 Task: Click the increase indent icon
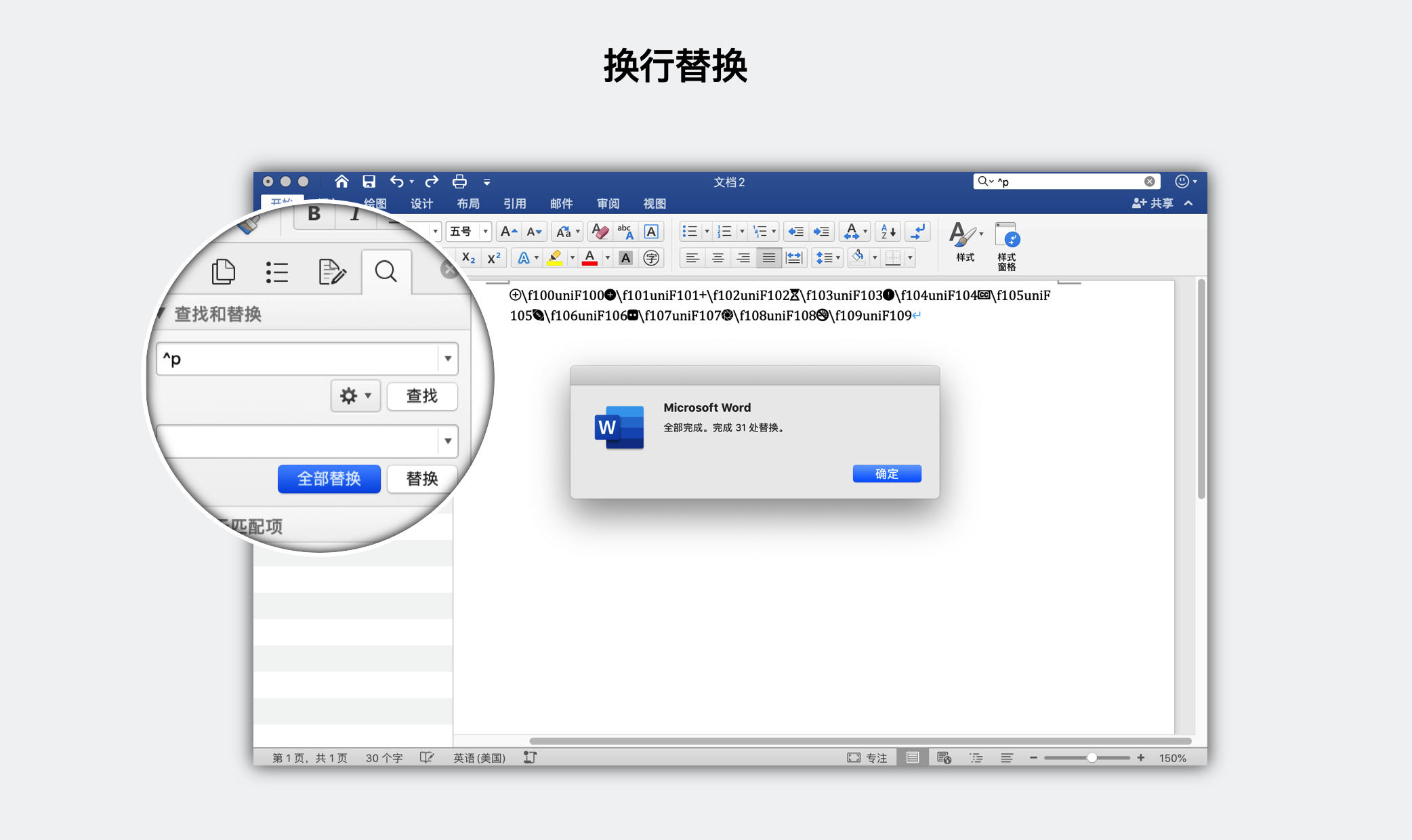click(x=821, y=232)
